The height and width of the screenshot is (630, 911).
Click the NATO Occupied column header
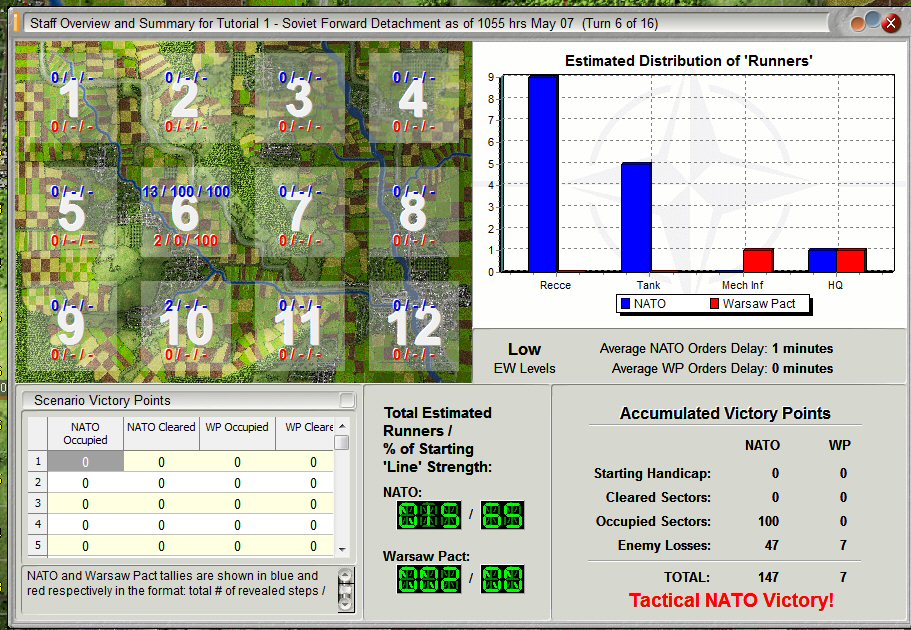(x=85, y=434)
